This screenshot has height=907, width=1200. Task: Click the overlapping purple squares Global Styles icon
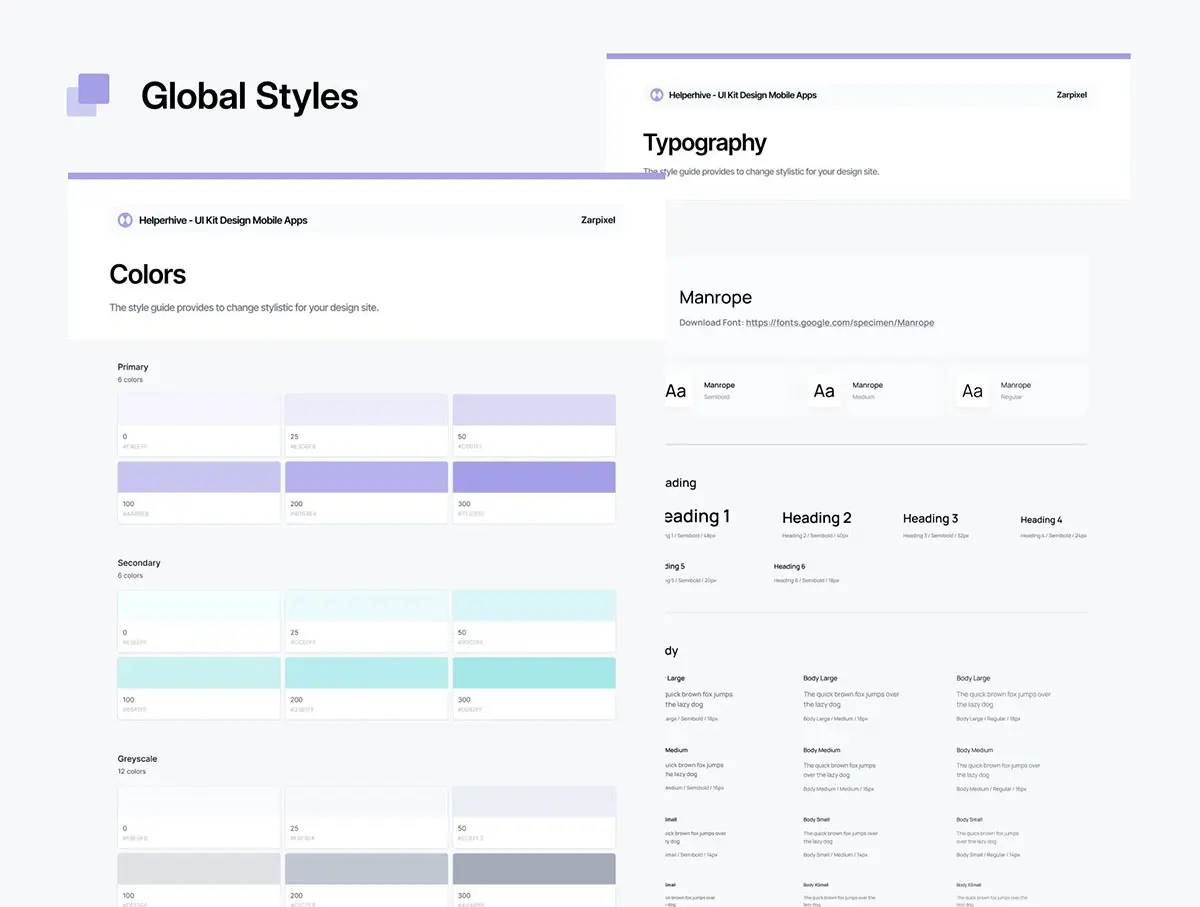(88, 95)
